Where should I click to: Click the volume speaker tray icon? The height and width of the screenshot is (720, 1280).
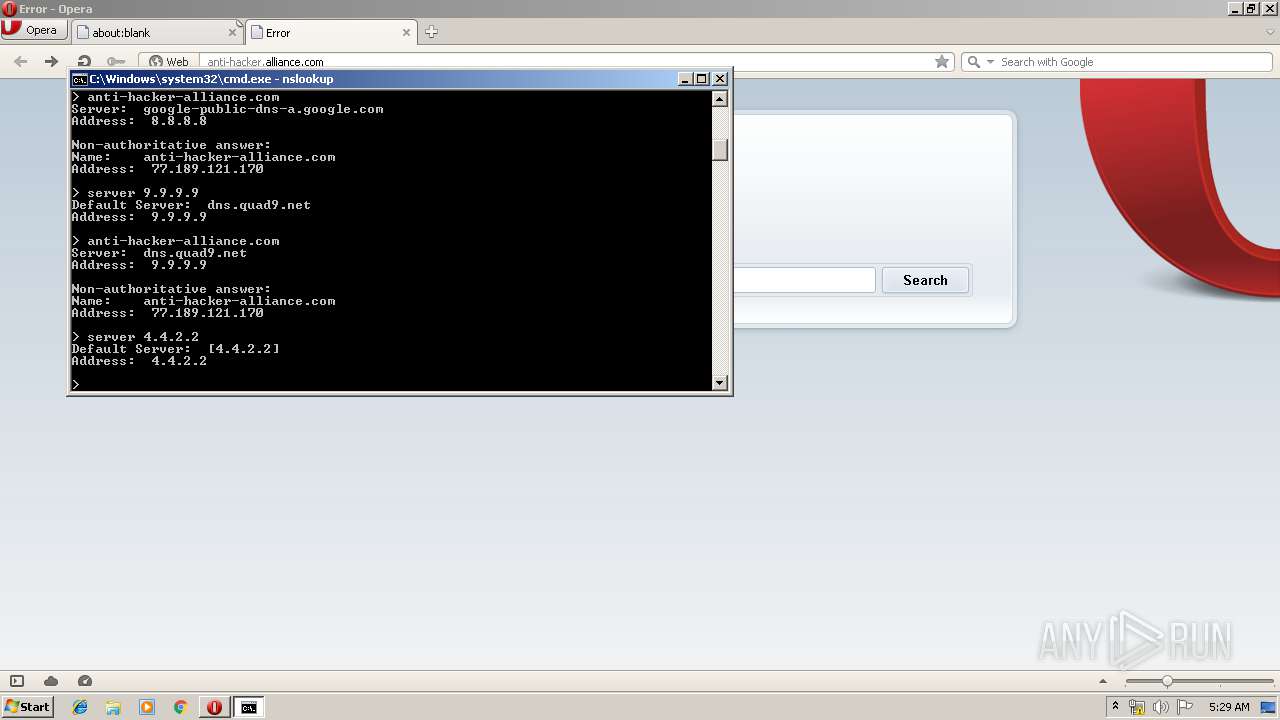1161,707
